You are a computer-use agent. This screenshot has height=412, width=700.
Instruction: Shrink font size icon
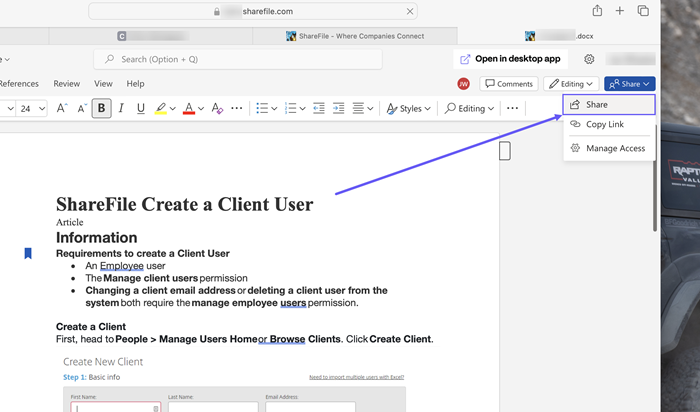pos(81,108)
